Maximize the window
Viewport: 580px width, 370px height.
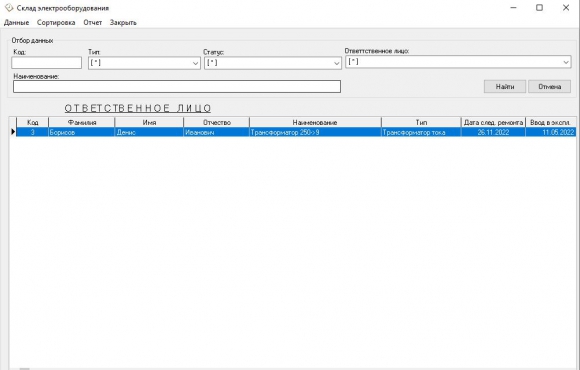click(x=539, y=8)
